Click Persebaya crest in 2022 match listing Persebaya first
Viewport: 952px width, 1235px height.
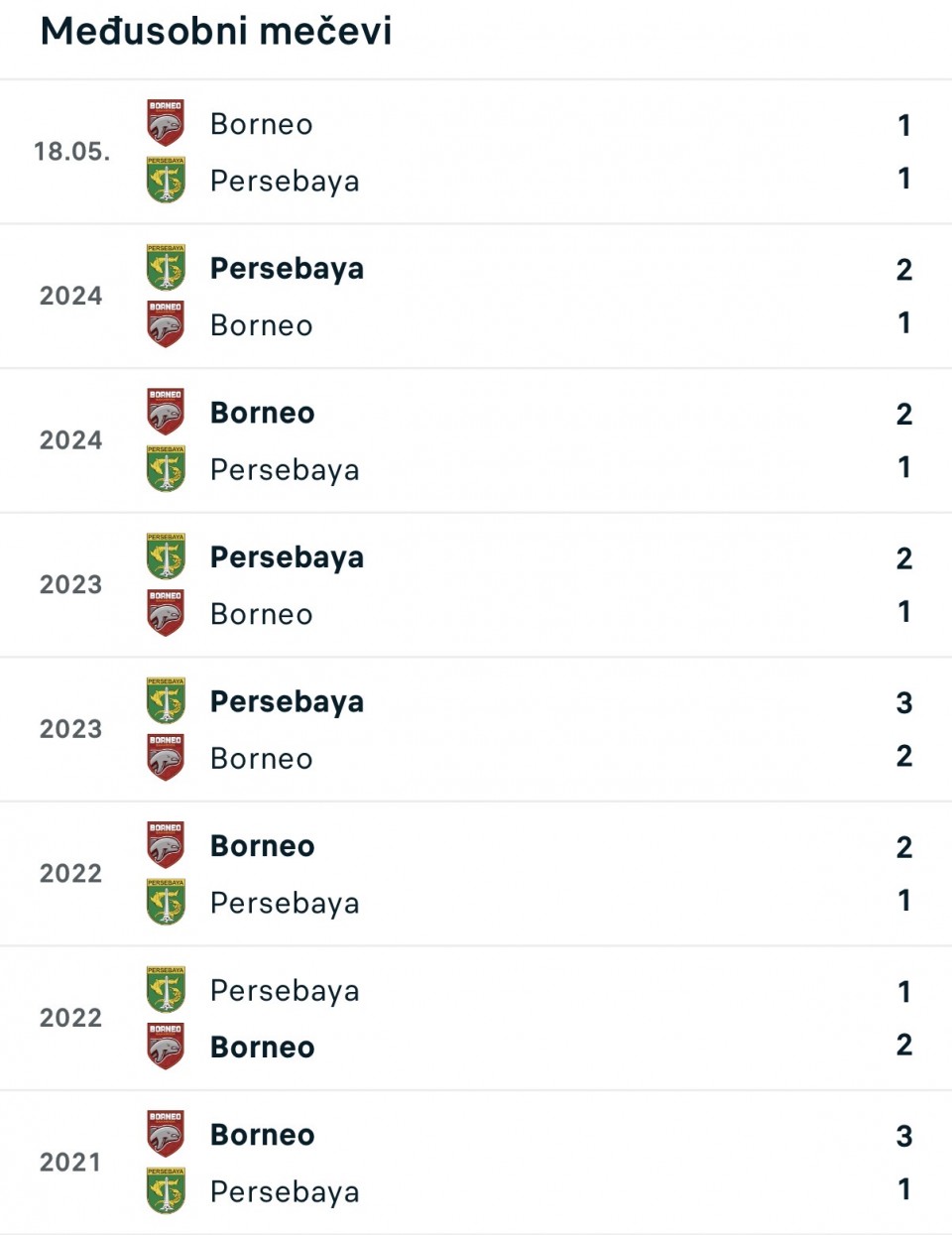(166, 990)
